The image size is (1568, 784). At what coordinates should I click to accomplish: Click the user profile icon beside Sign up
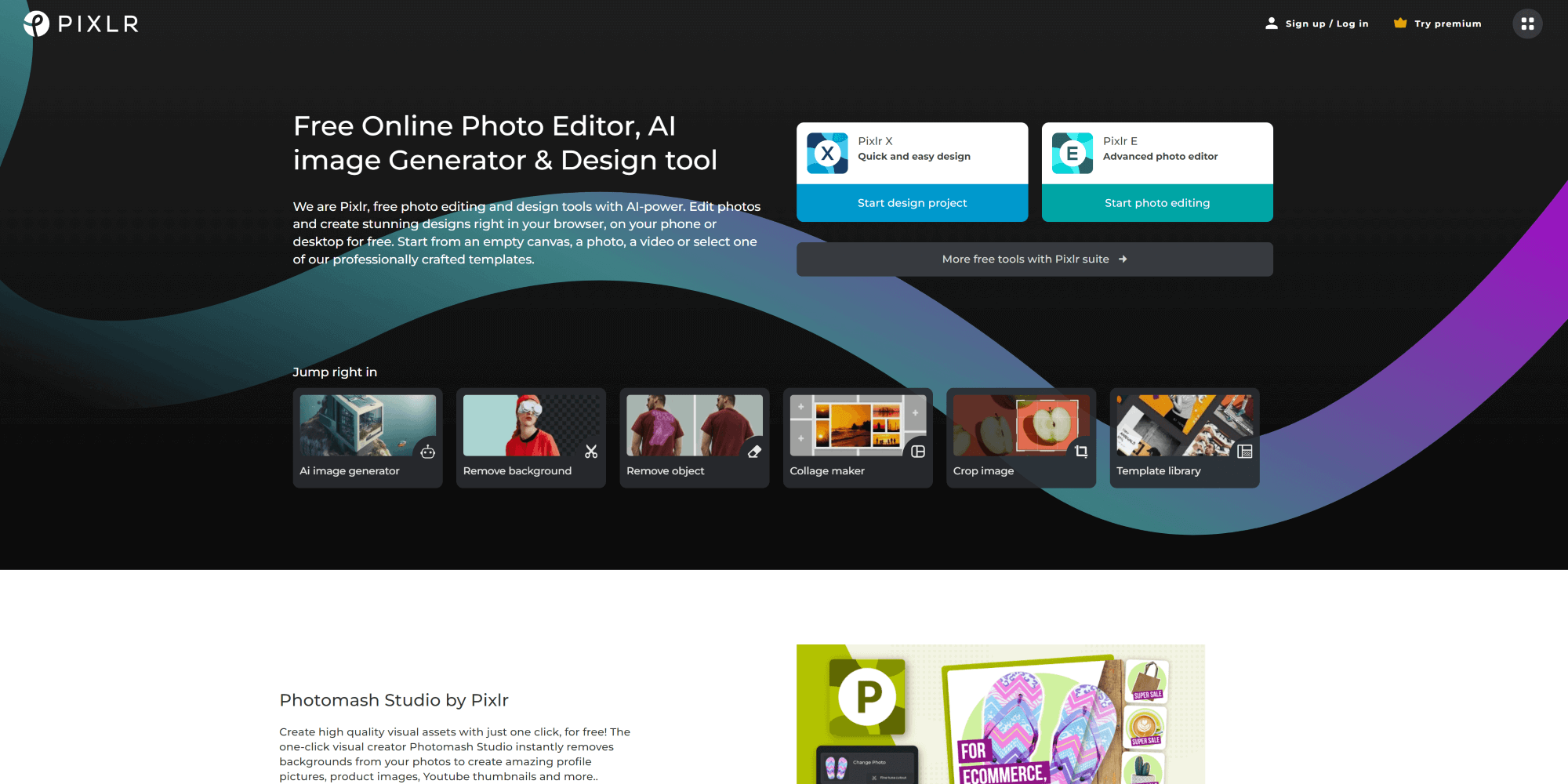(1271, 24)
